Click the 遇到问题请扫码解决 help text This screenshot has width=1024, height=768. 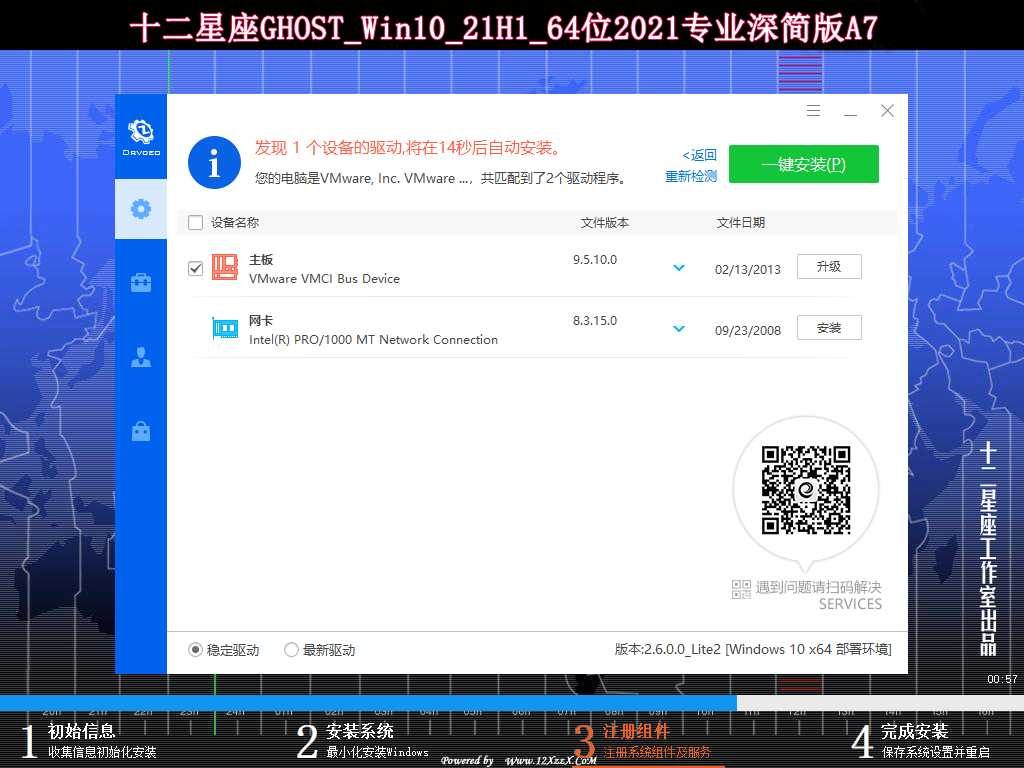point(818,587)
